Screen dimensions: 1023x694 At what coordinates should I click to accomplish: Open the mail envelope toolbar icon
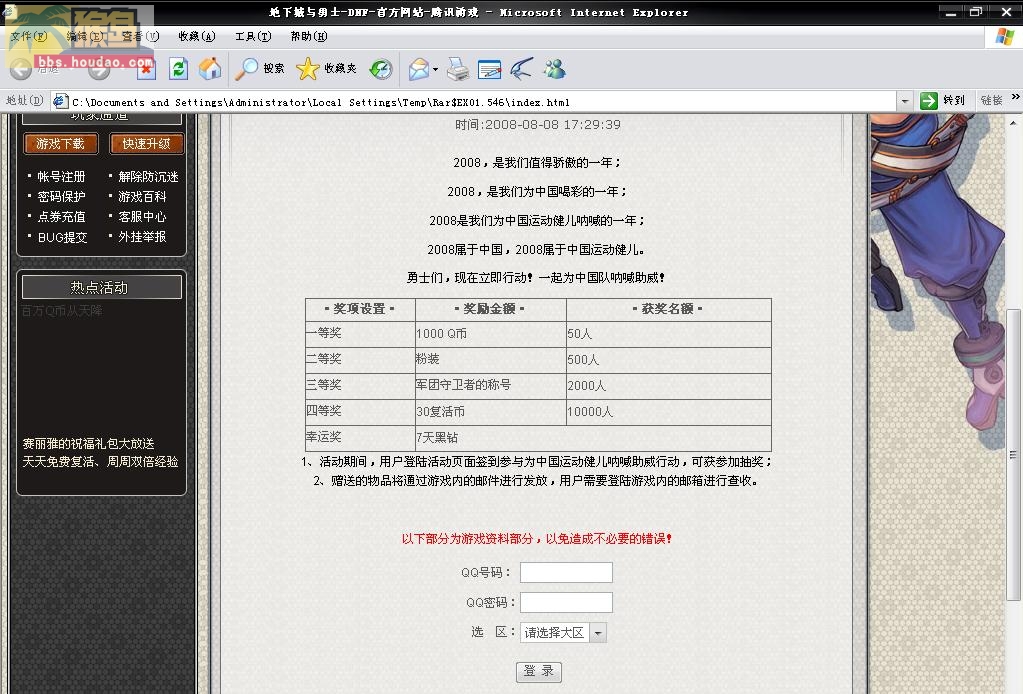(x=419, y=69)
